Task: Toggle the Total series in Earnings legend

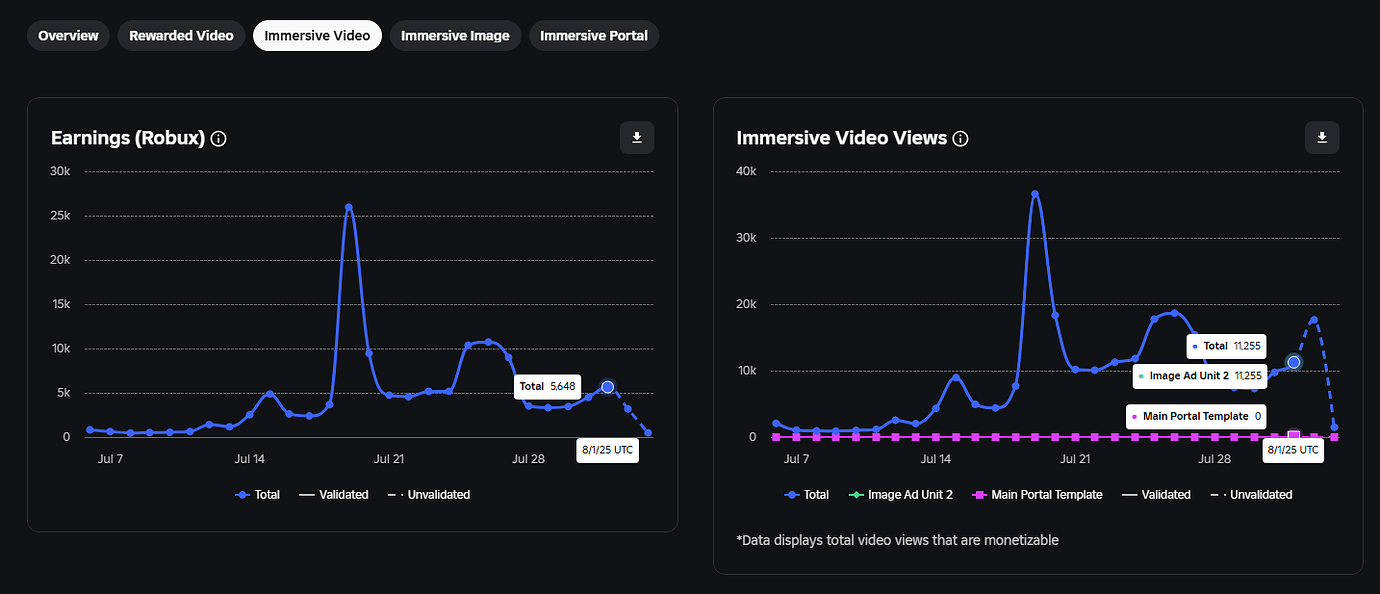Action: [x=258, y=495]
